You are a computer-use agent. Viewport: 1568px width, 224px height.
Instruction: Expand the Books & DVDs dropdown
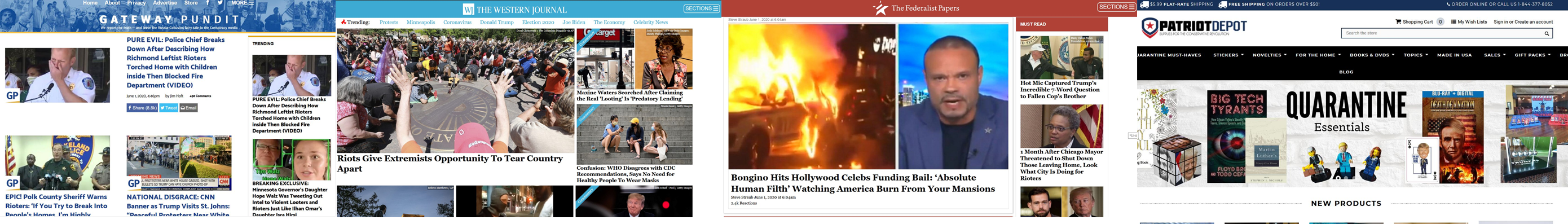1372,55
